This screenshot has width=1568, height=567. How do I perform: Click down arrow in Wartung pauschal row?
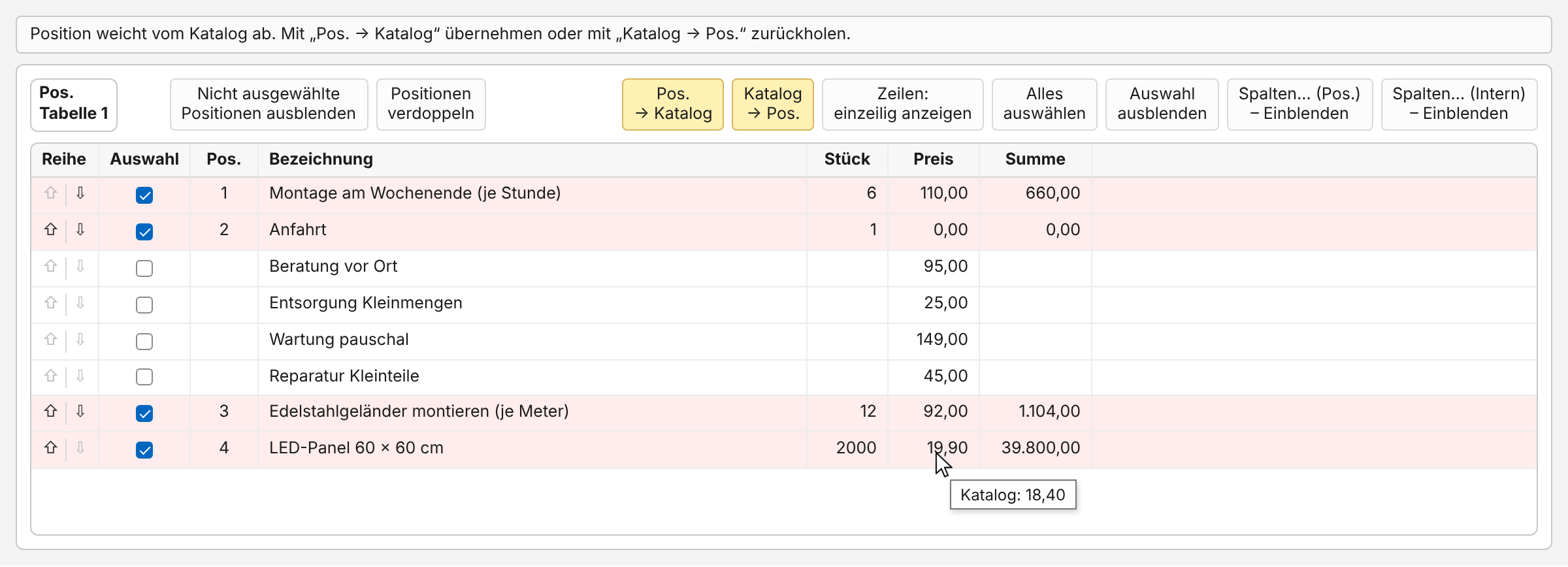pyautogui.click(x=80, y=340)
